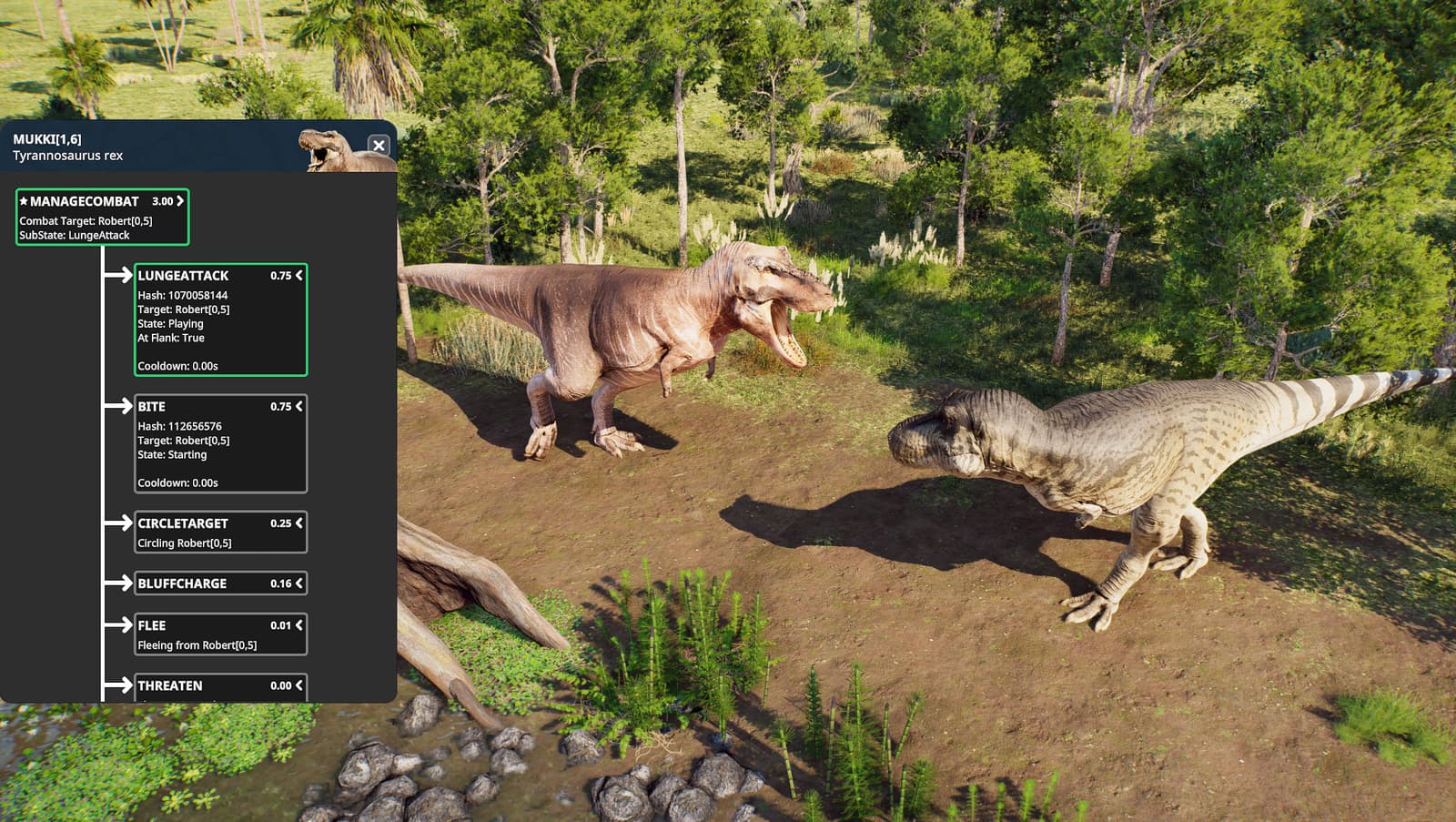Expand the BLUFFCHARGE node chevron
The height and width of the screenshot is (822, 1456).
[x=298, y=584]
